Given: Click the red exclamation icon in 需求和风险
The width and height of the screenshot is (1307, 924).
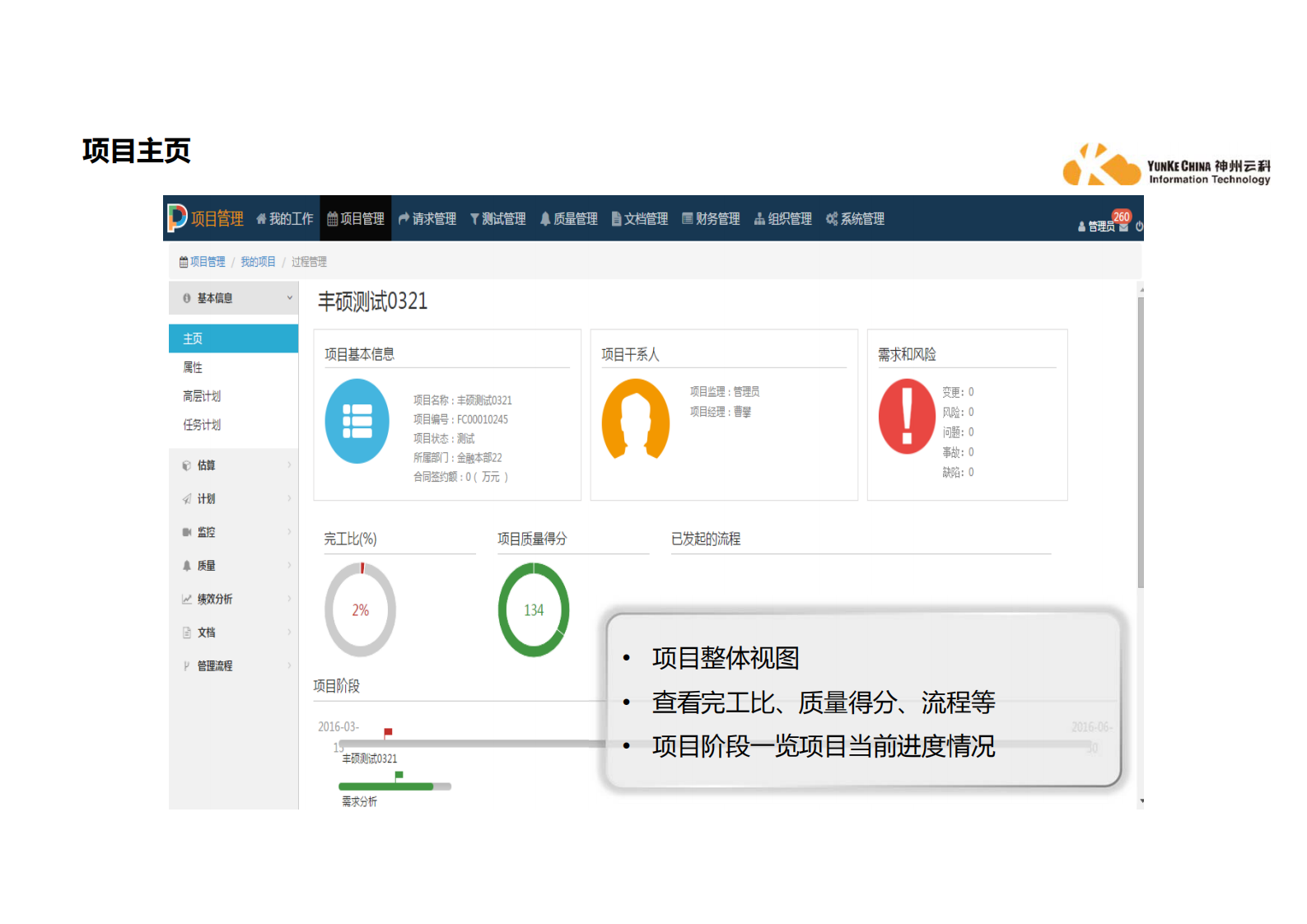Looking at the screenshot, I should click(907, 417).
